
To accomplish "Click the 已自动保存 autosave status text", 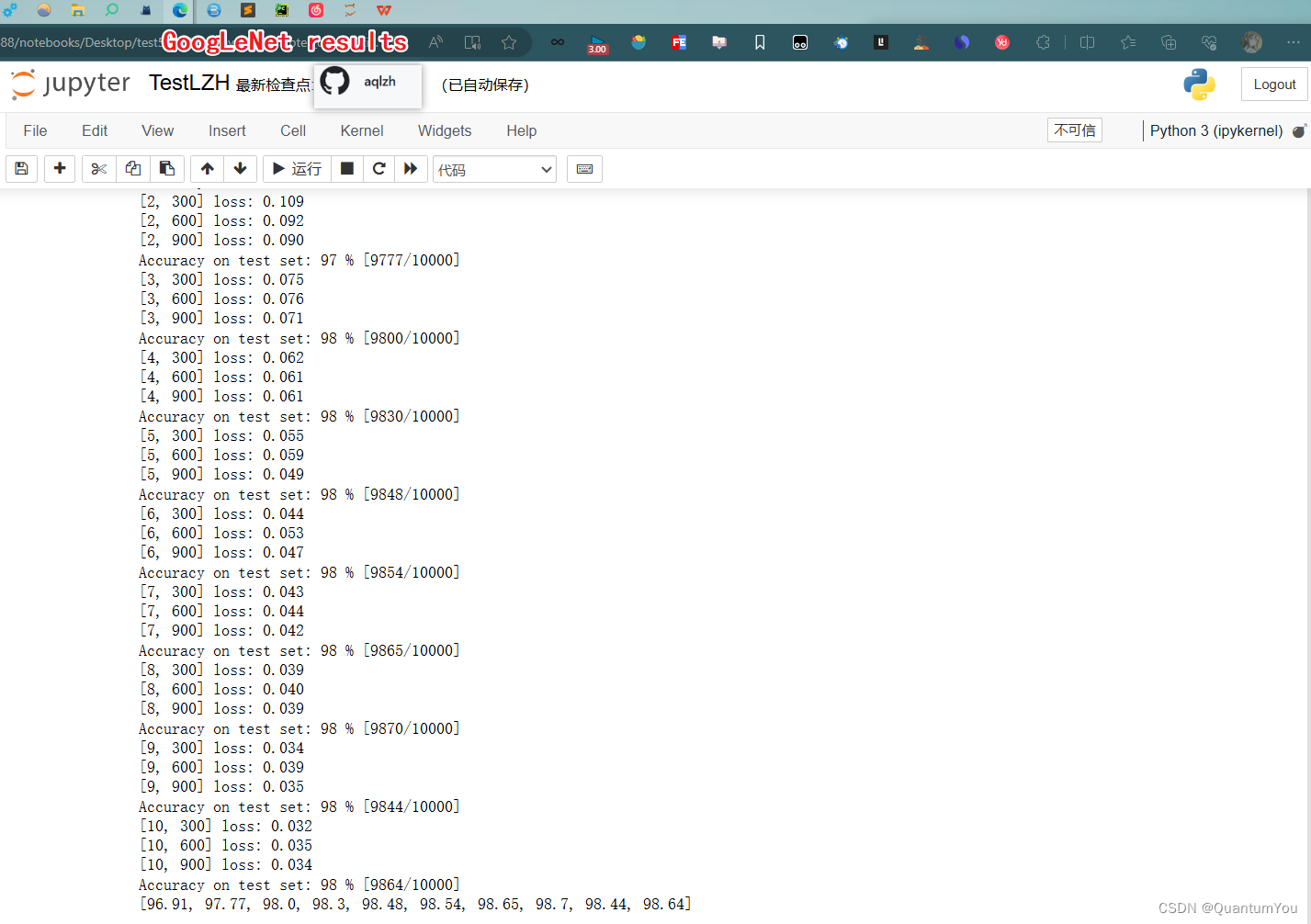I will point(485,85).
